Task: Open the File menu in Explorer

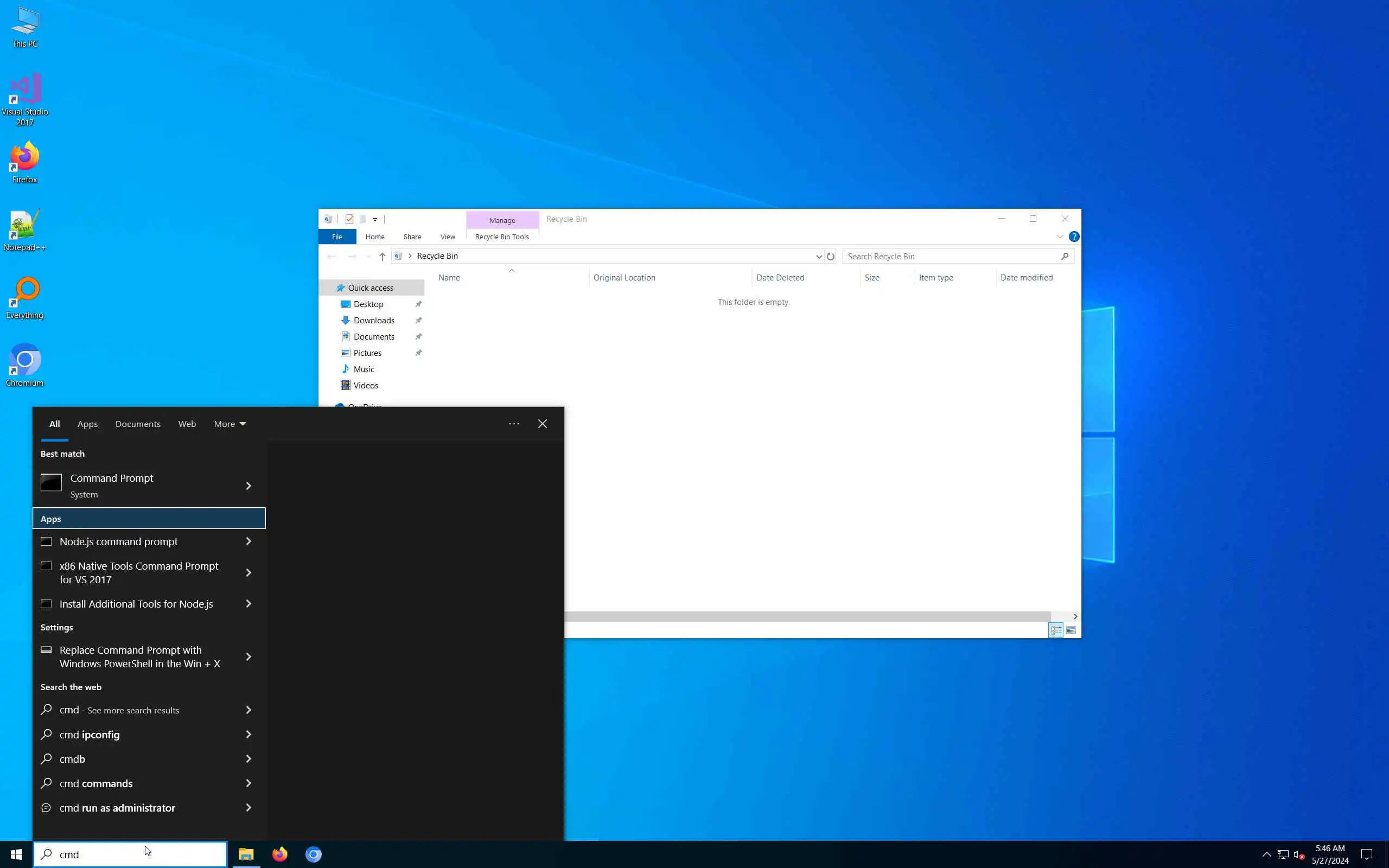Action: coord(337,237)
